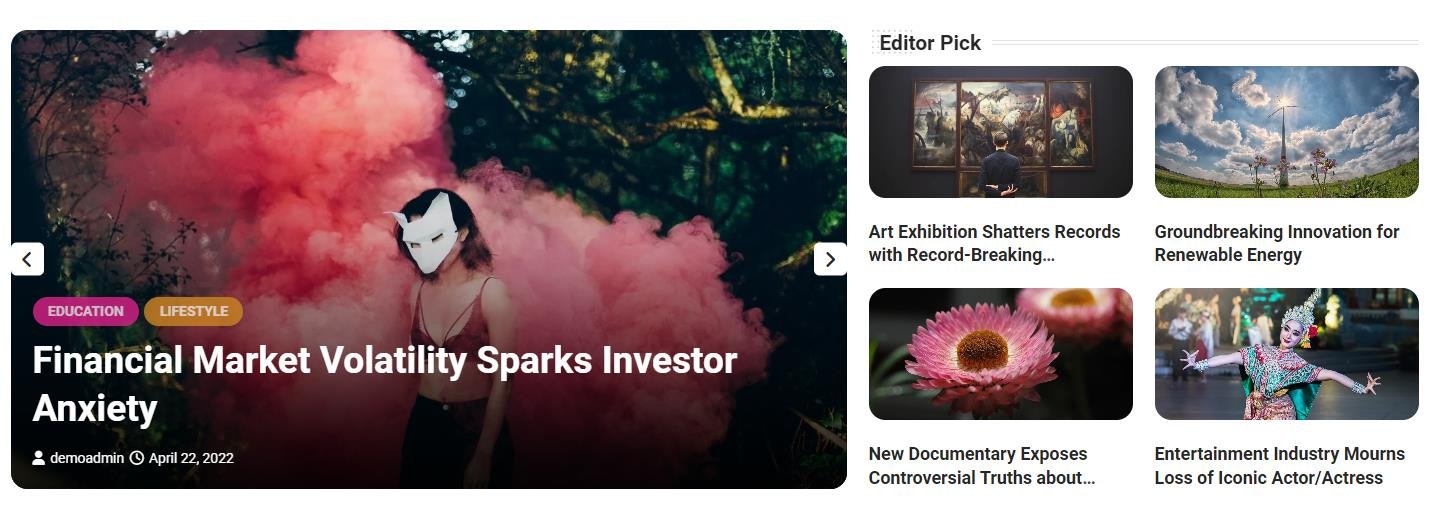Read Groundbreaking Innovation for Renewable Energy article
The width and height of the screenshot is (1431, 518).
tap(1277, 243)
